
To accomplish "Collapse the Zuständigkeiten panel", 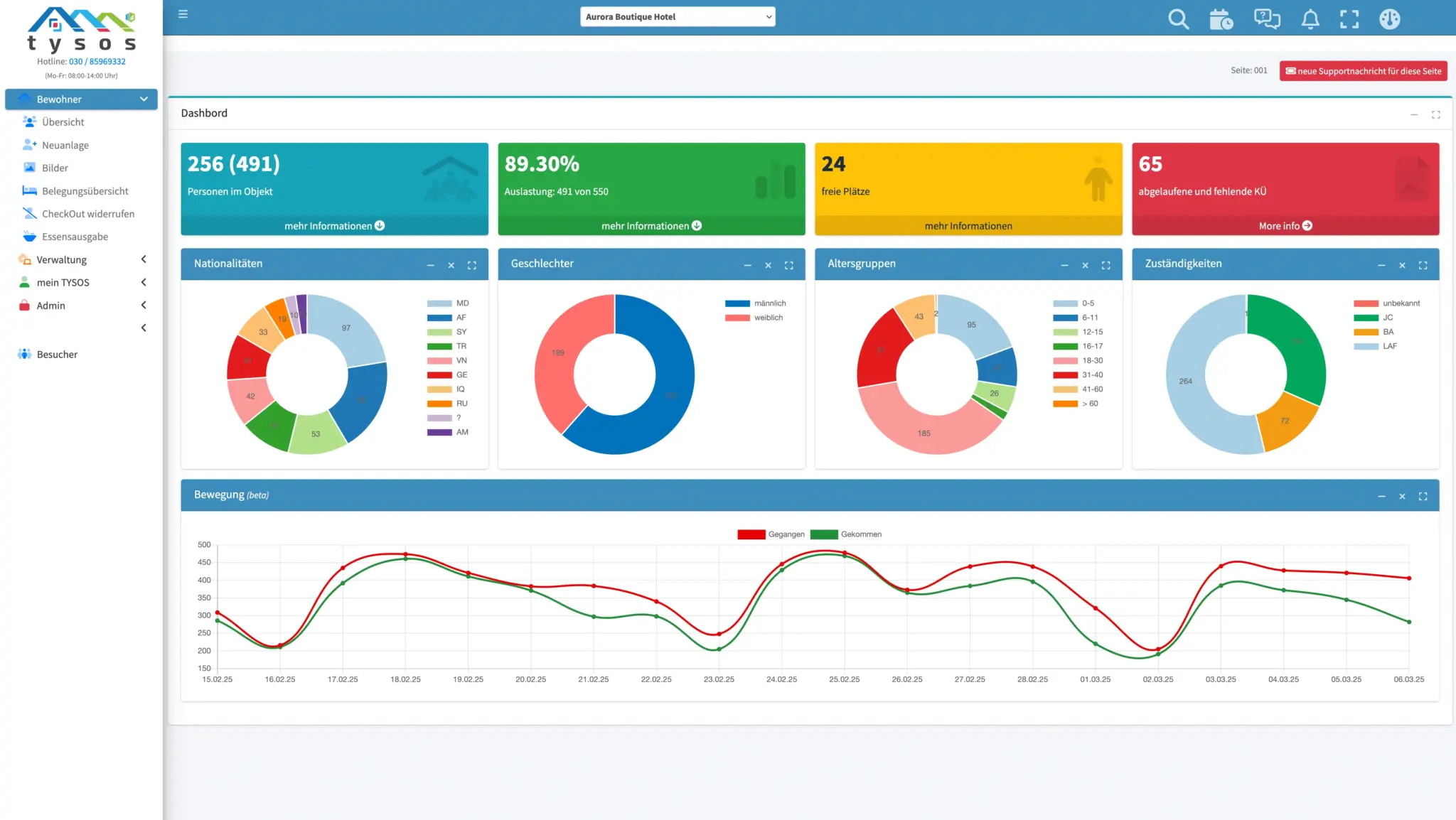I will [1381, 265].
